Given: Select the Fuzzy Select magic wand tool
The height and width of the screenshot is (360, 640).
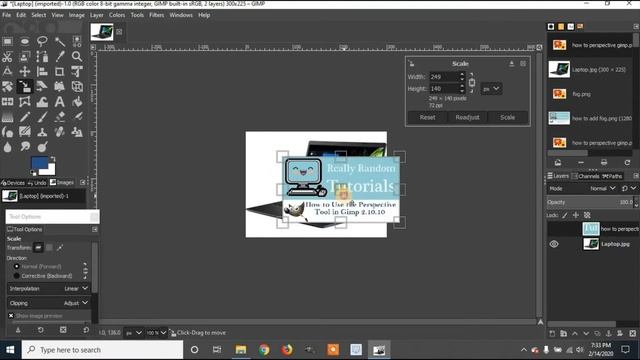Looking at the screenshot, I should pyautogui.click(x=60, y=41).
